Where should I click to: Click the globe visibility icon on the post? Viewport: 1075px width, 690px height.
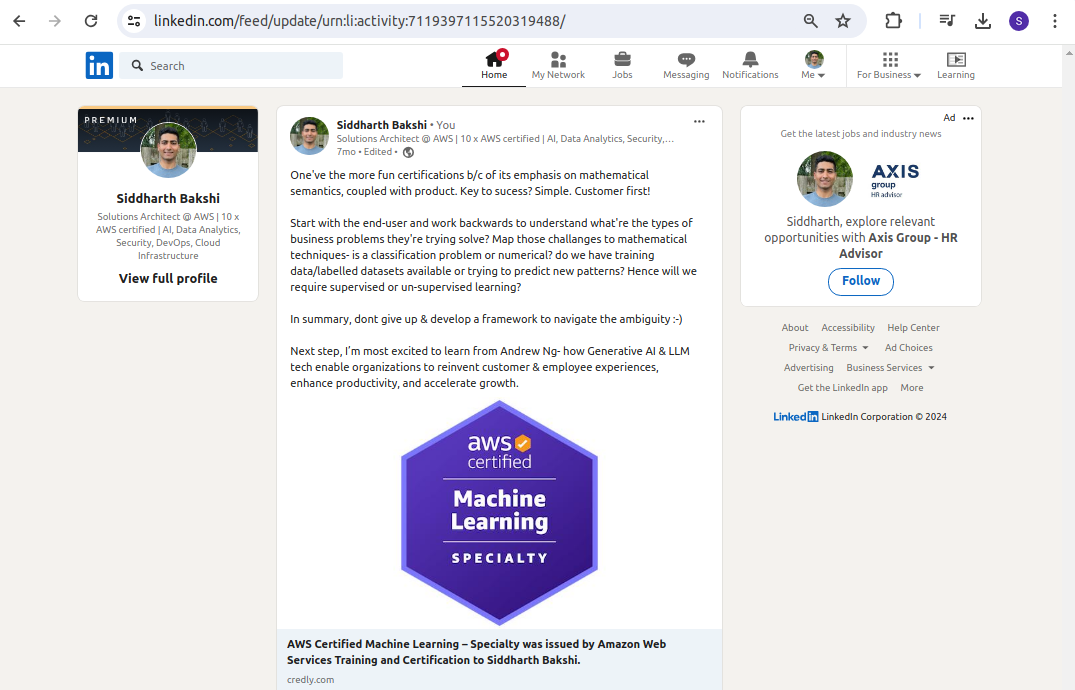click(409, 152)
